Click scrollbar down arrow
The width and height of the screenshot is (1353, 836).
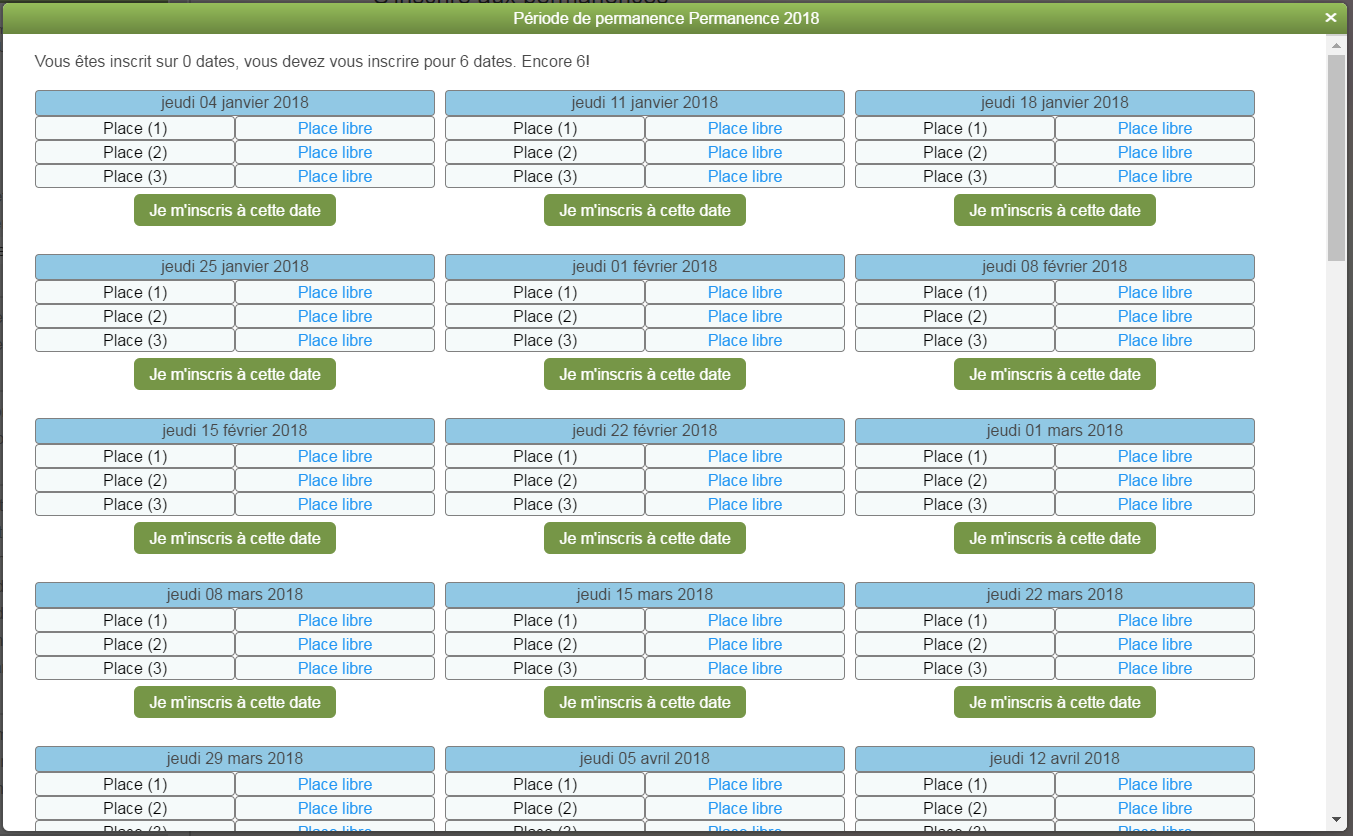pos(1336,819)
